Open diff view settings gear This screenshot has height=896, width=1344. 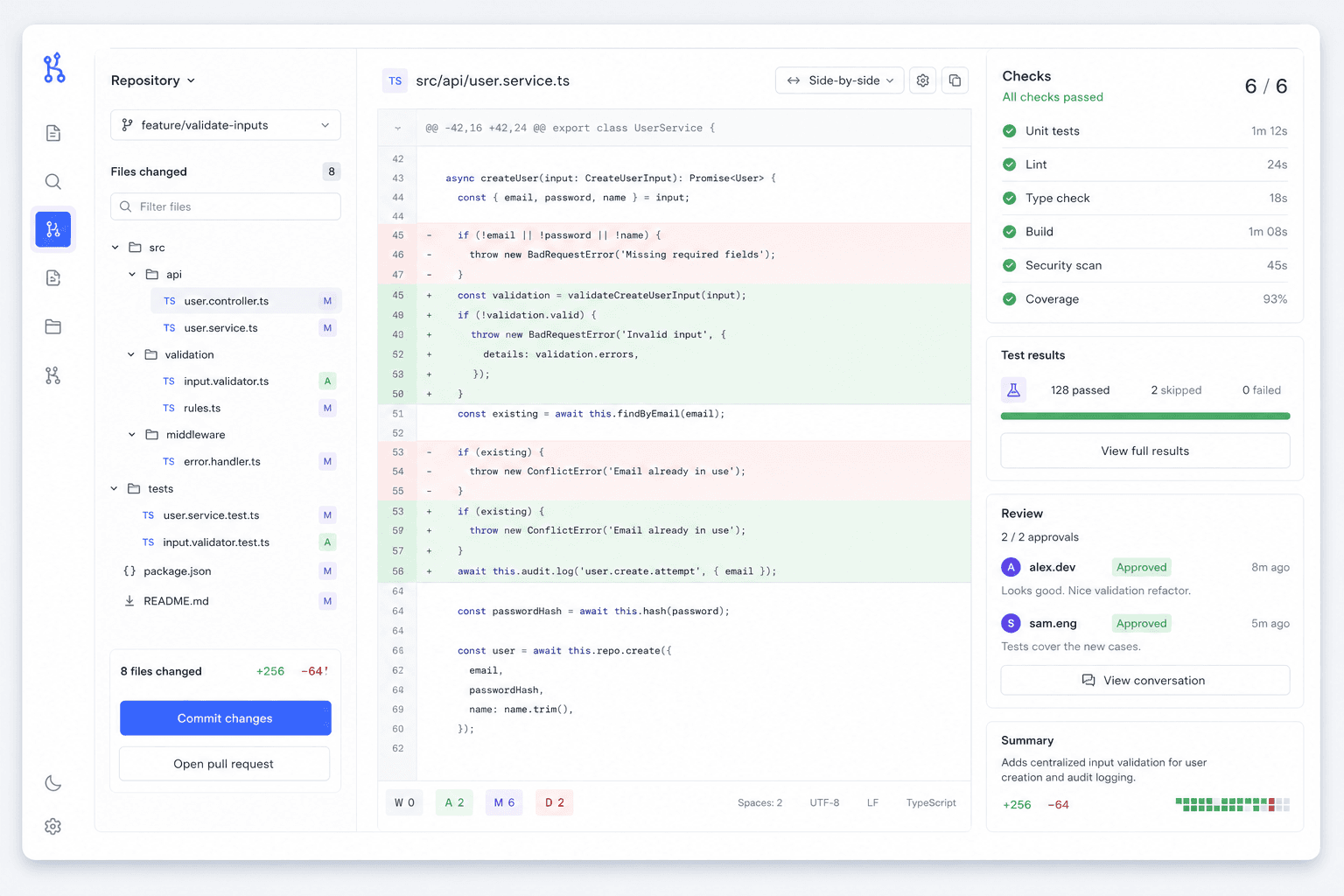[x=923, y=80]
